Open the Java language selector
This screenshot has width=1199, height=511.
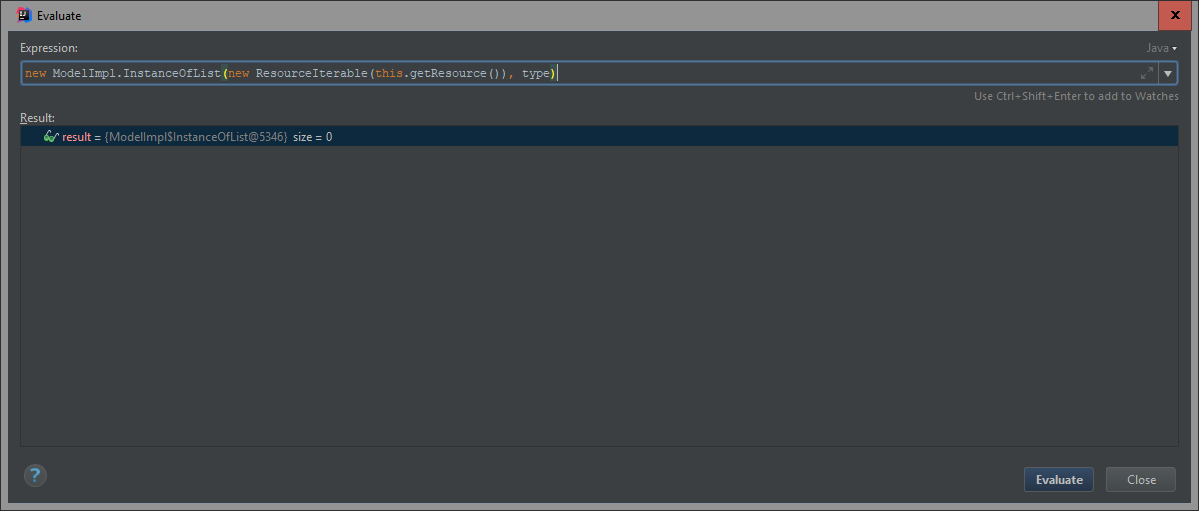[1161, 48]
